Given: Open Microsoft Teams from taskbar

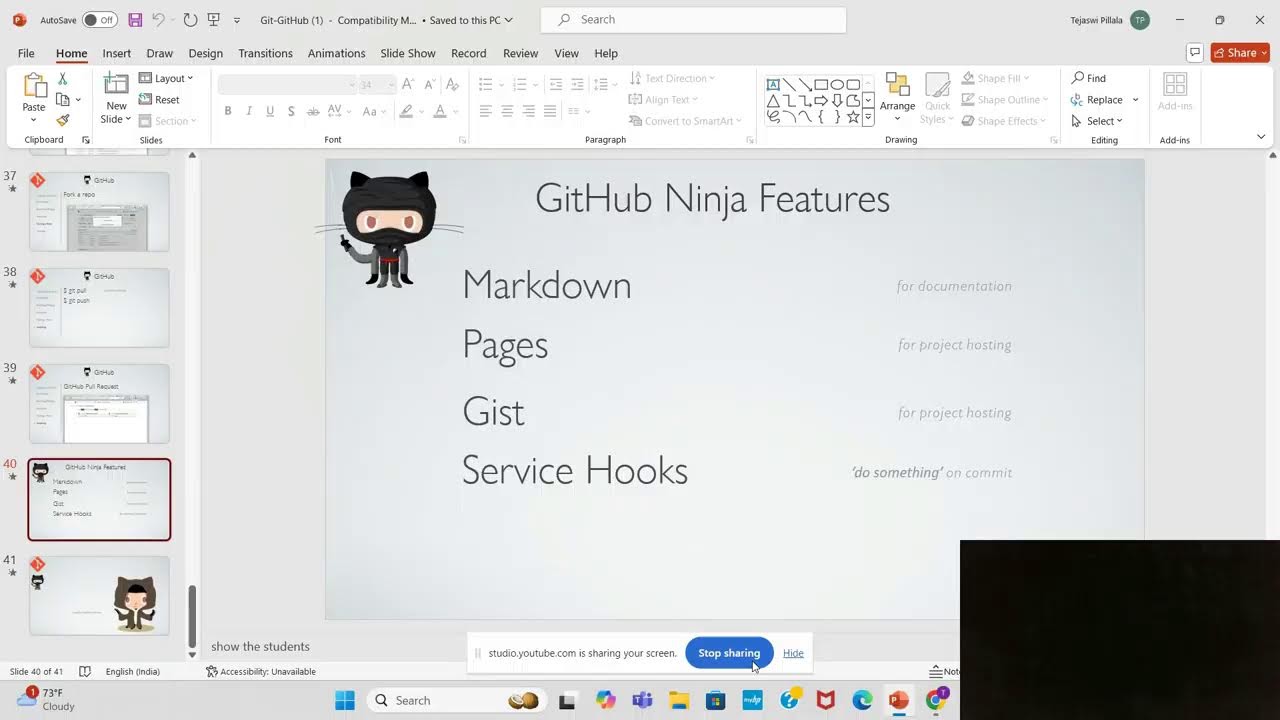Looking at the screenshot, I should (x=642, y=700).
